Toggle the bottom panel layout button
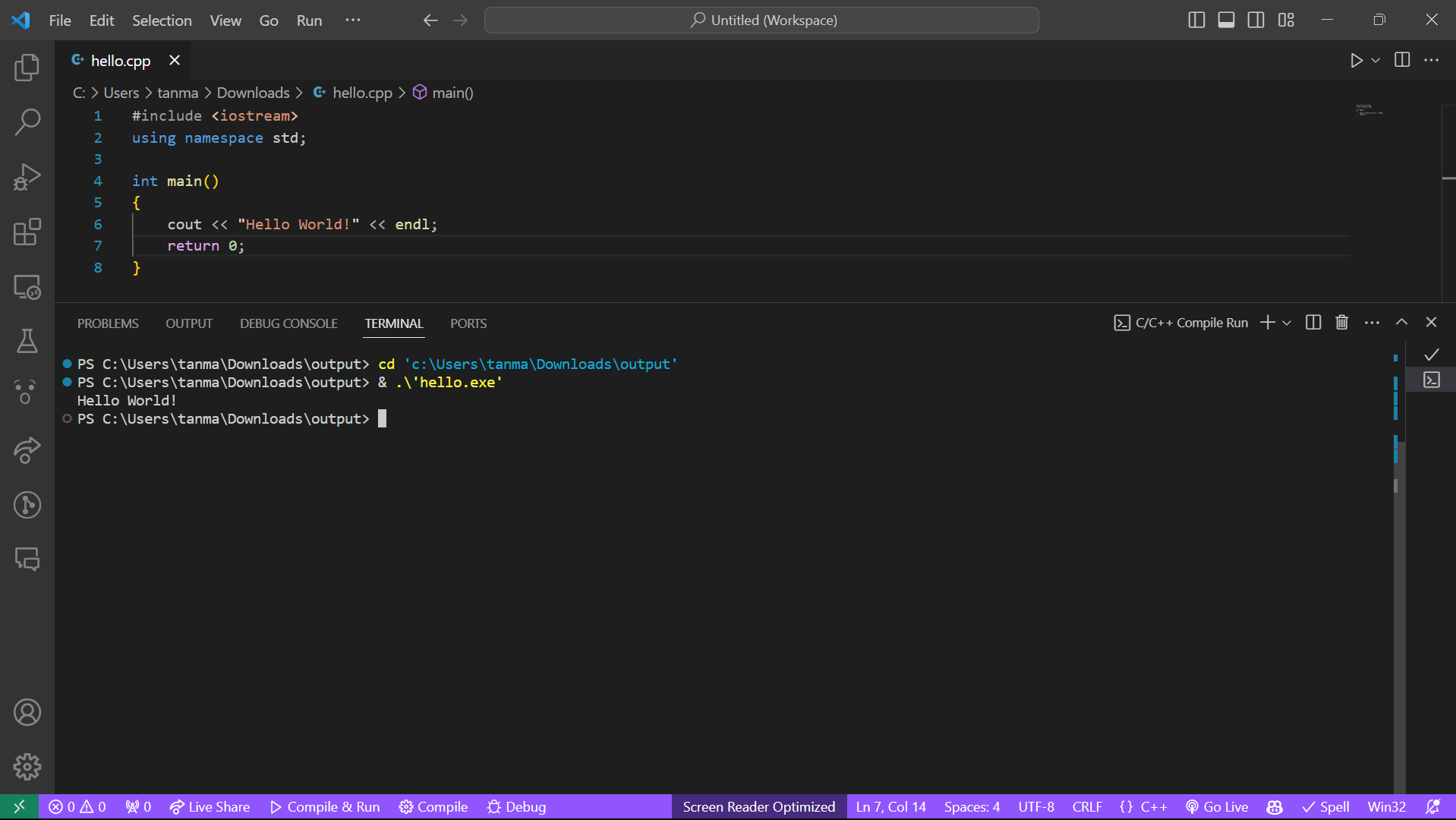Viewport: 1456px width, 820px height. click(x=1226, y=20)
